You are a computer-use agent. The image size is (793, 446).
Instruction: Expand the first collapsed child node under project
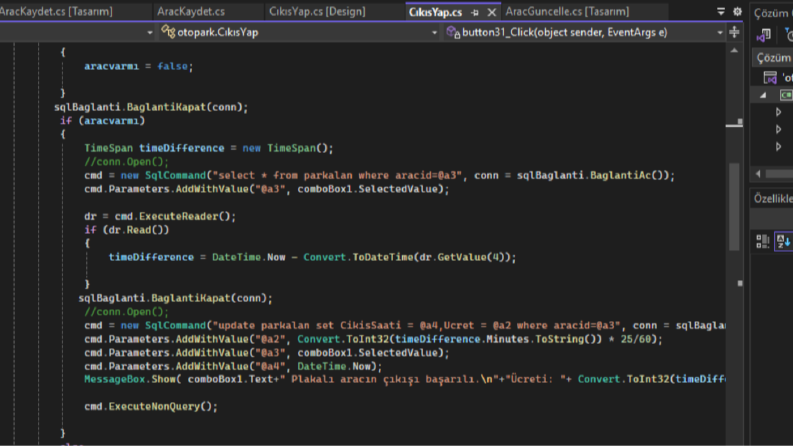778,112
